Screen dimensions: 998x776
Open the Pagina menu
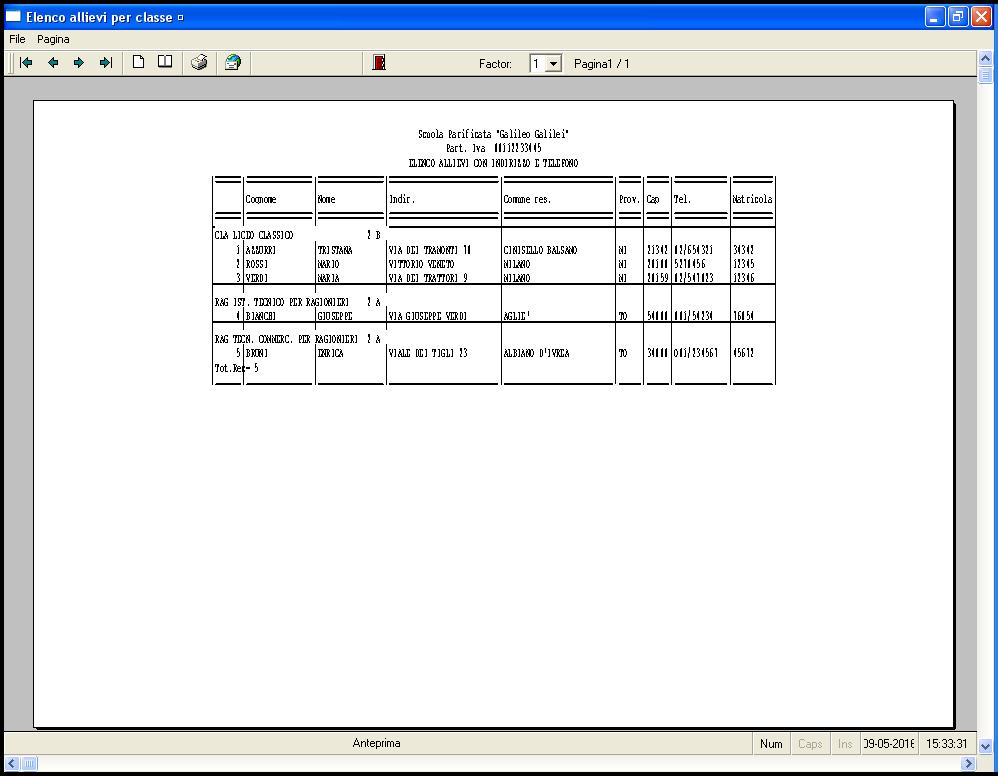pyautogui.click(x=53, y=39)
